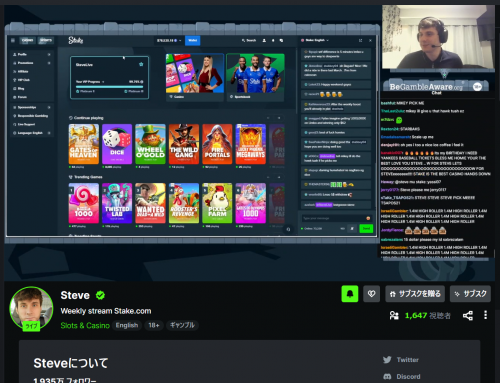
Task: Click the verified badge beside Steve
Action: 100,295
